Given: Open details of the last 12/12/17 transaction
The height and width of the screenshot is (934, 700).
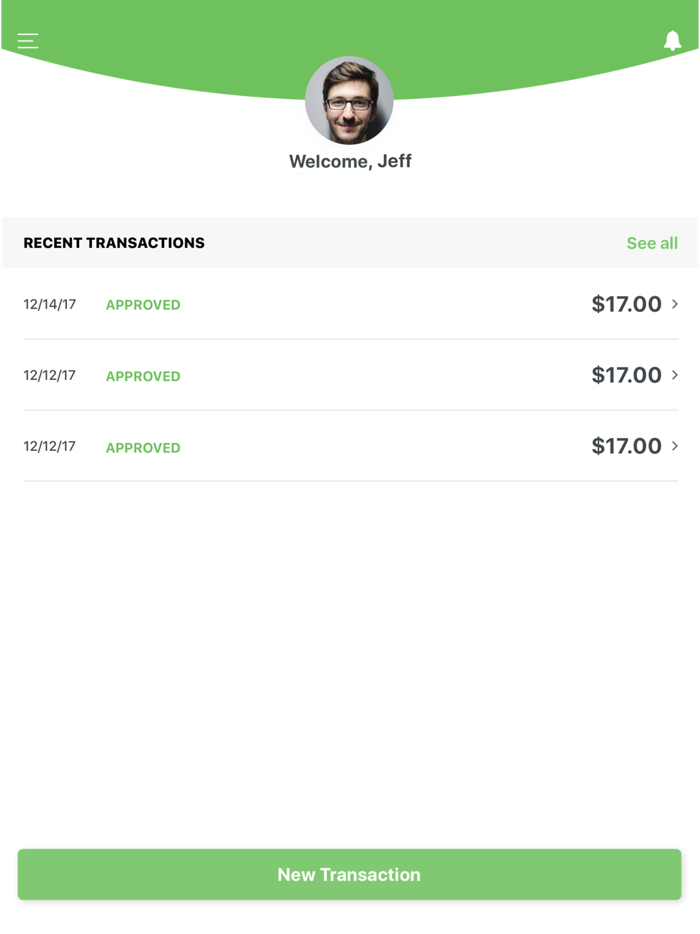Looking at the screenshot, I should pos(676,446).
